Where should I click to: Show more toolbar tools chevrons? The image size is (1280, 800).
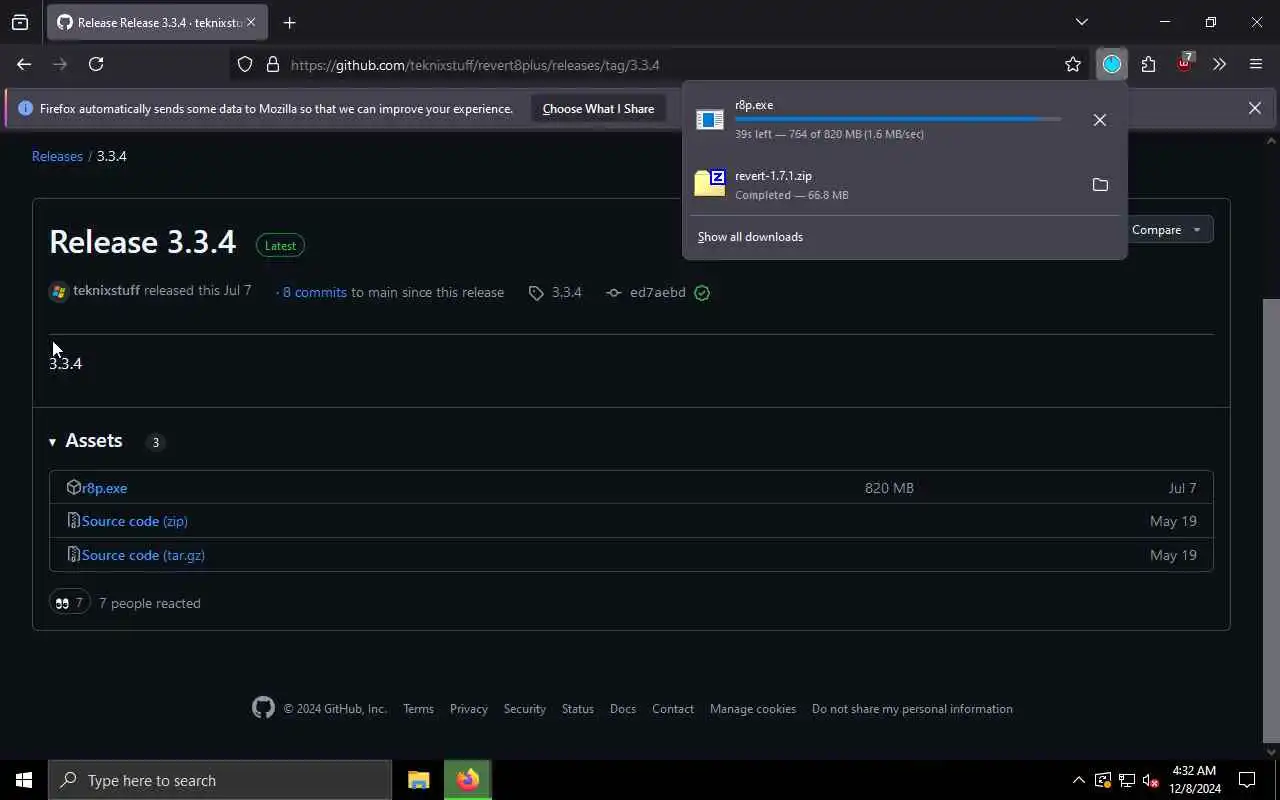[x=1219, y=65]
